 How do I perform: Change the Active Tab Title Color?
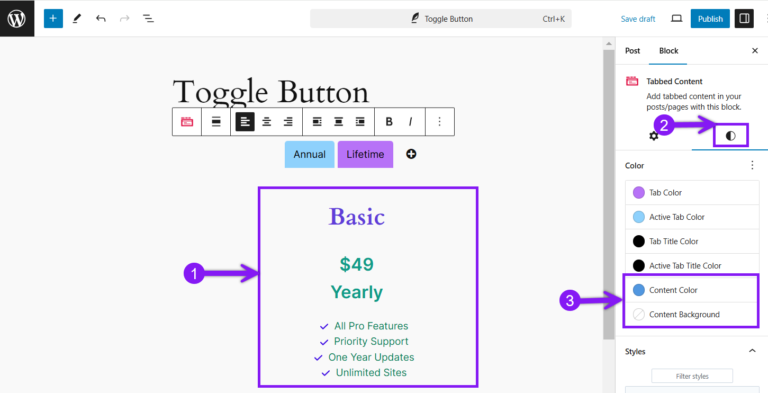pyautogui.click(x=692, y=266)
